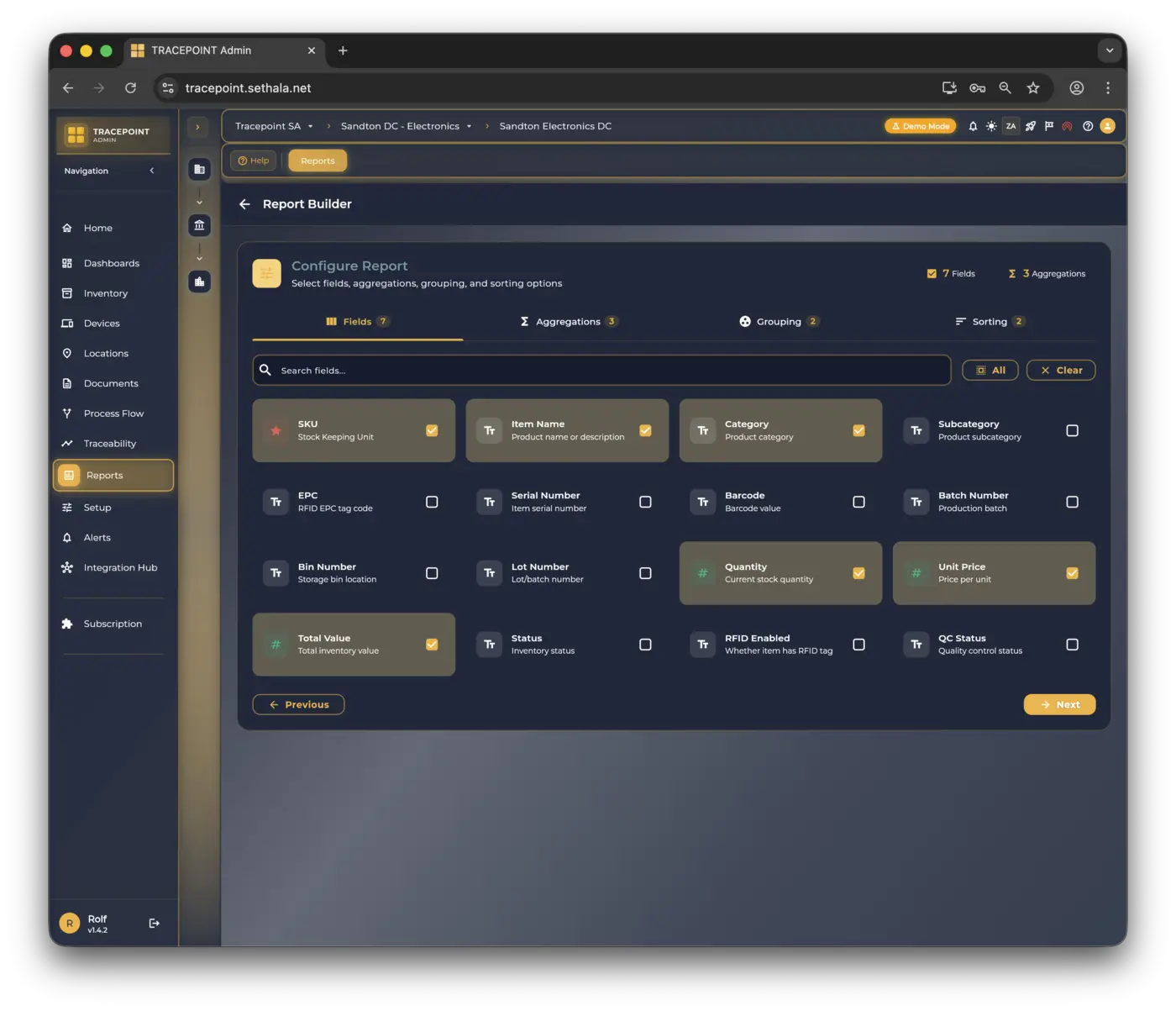The height and width of the screenshot is (1011, 1176).
Task: Select the bank icon in the hierarchy sidebar
Action: 199,224
